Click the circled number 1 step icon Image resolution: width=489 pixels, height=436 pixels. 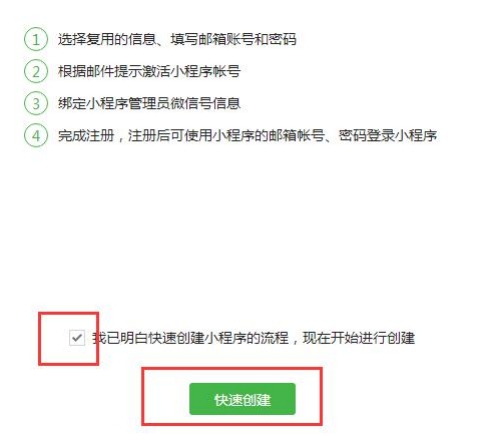point(36,39)
